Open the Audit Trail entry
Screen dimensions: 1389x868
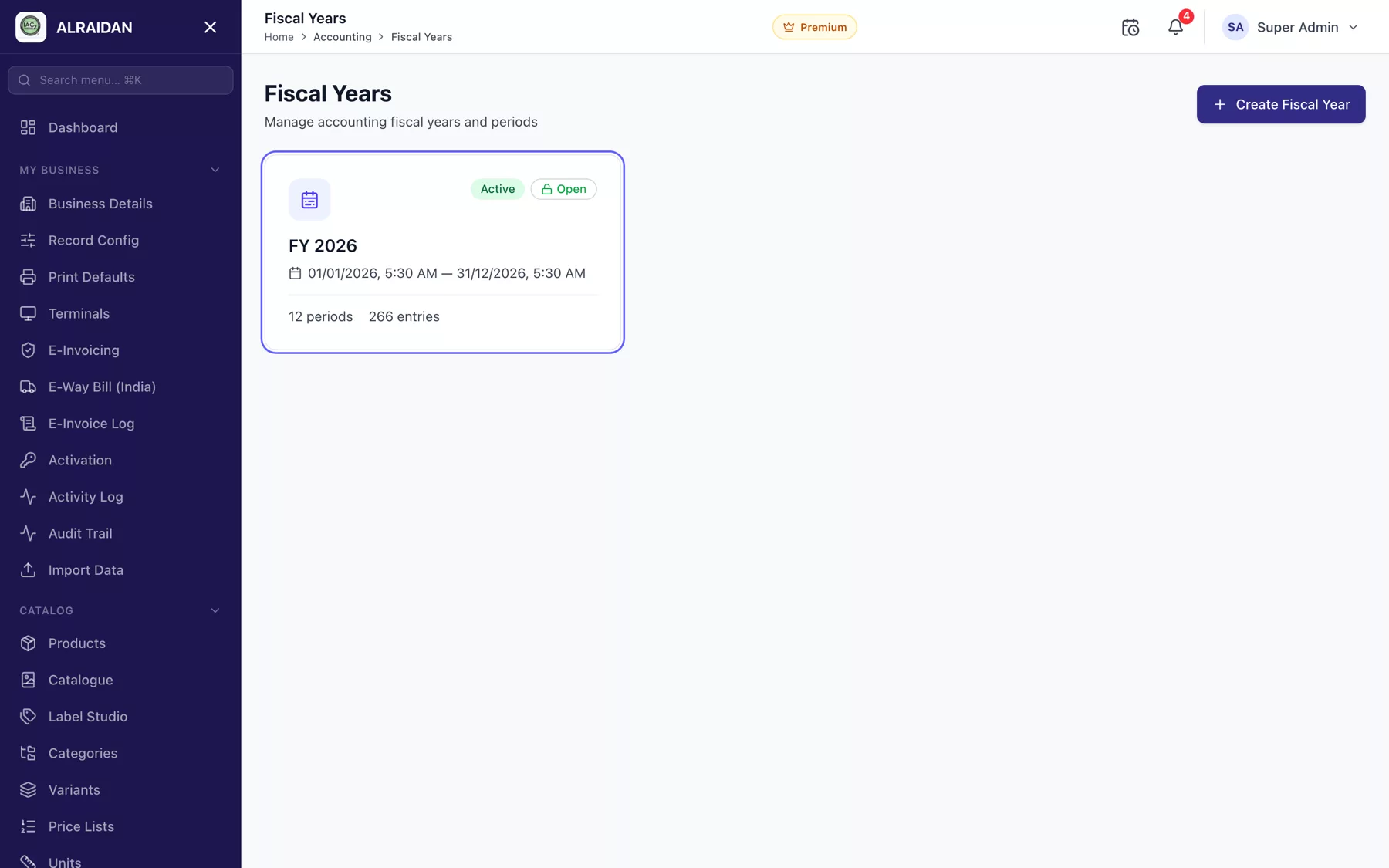pos(120,533)
